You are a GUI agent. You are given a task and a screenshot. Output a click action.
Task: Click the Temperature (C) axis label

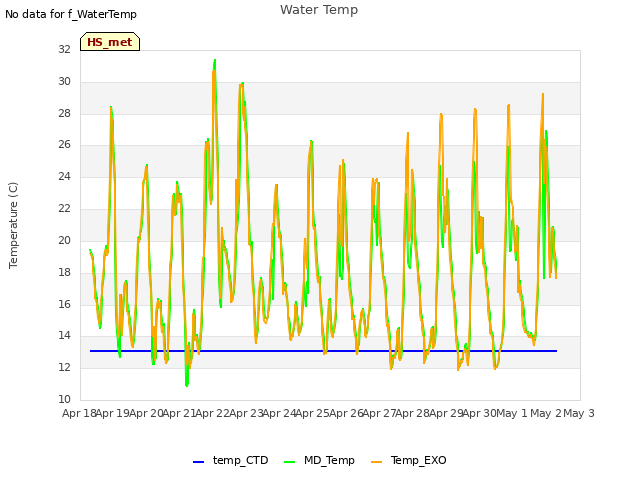[13, 225]
